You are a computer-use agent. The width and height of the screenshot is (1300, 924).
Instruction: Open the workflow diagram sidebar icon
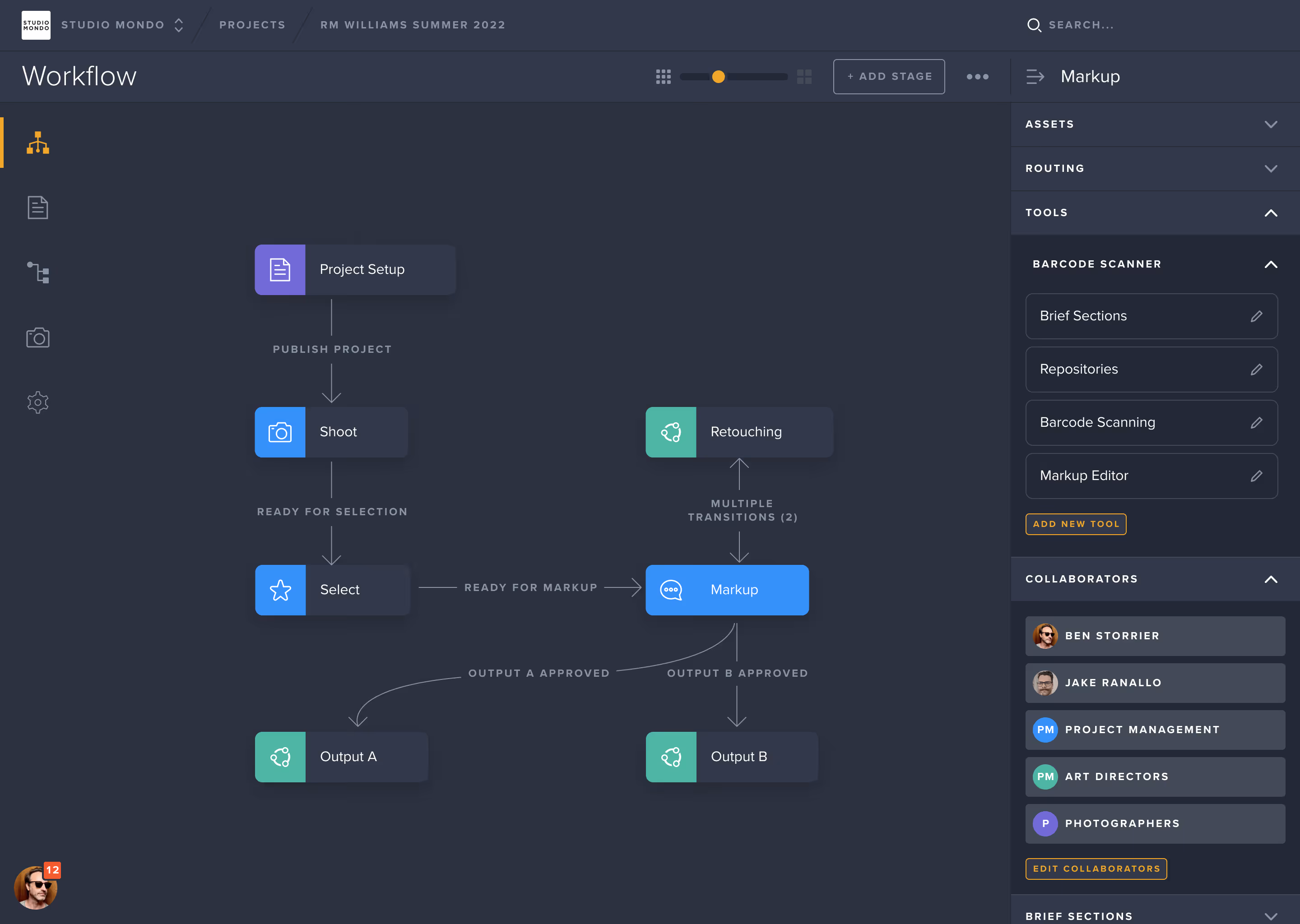click(x=37, y=143)
